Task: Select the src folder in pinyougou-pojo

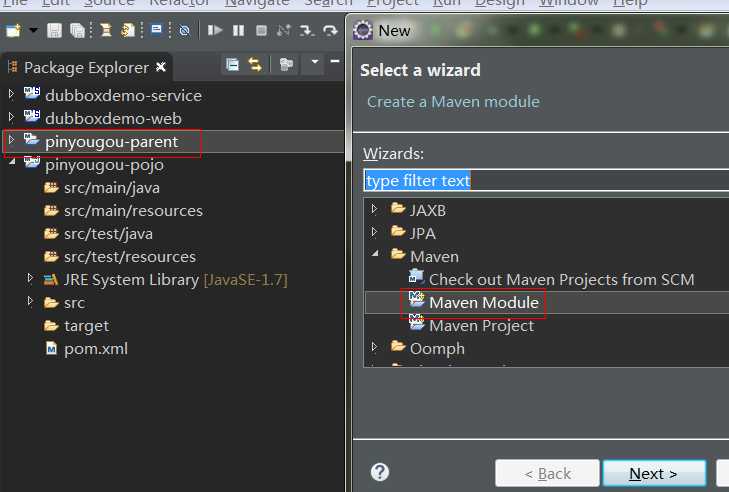Action: pyautogui.click(x=74, y=303)
